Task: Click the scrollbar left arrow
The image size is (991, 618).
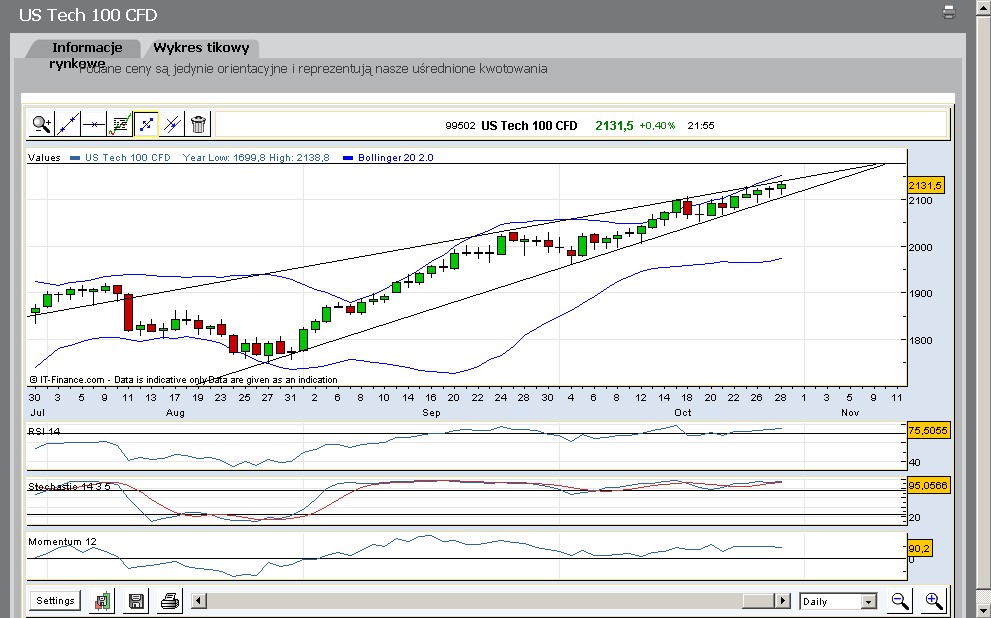Action: (199, 601)
